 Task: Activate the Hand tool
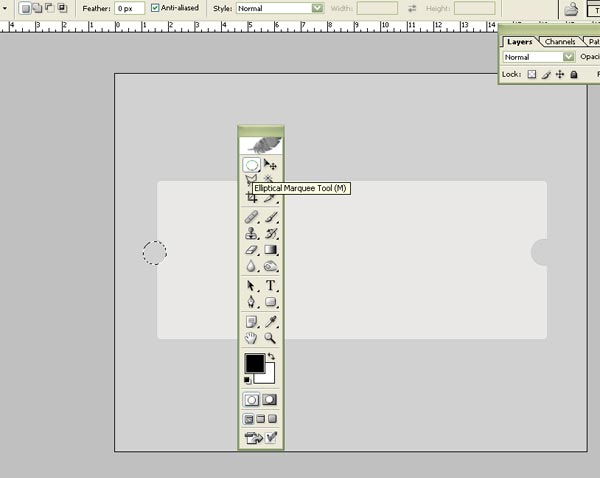251,338
